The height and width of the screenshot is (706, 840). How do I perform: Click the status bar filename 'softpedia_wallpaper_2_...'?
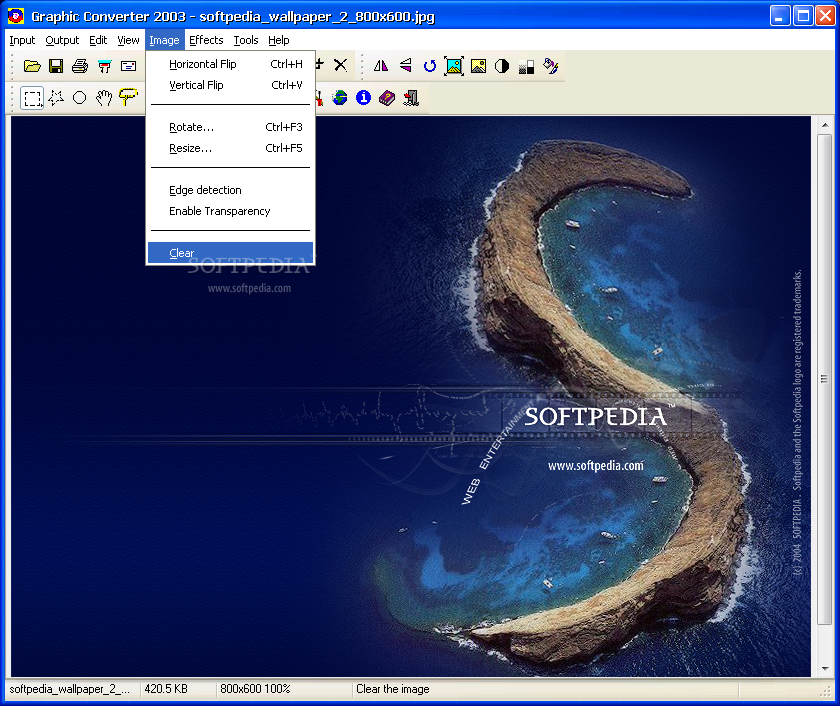click(x=70, y=689)
